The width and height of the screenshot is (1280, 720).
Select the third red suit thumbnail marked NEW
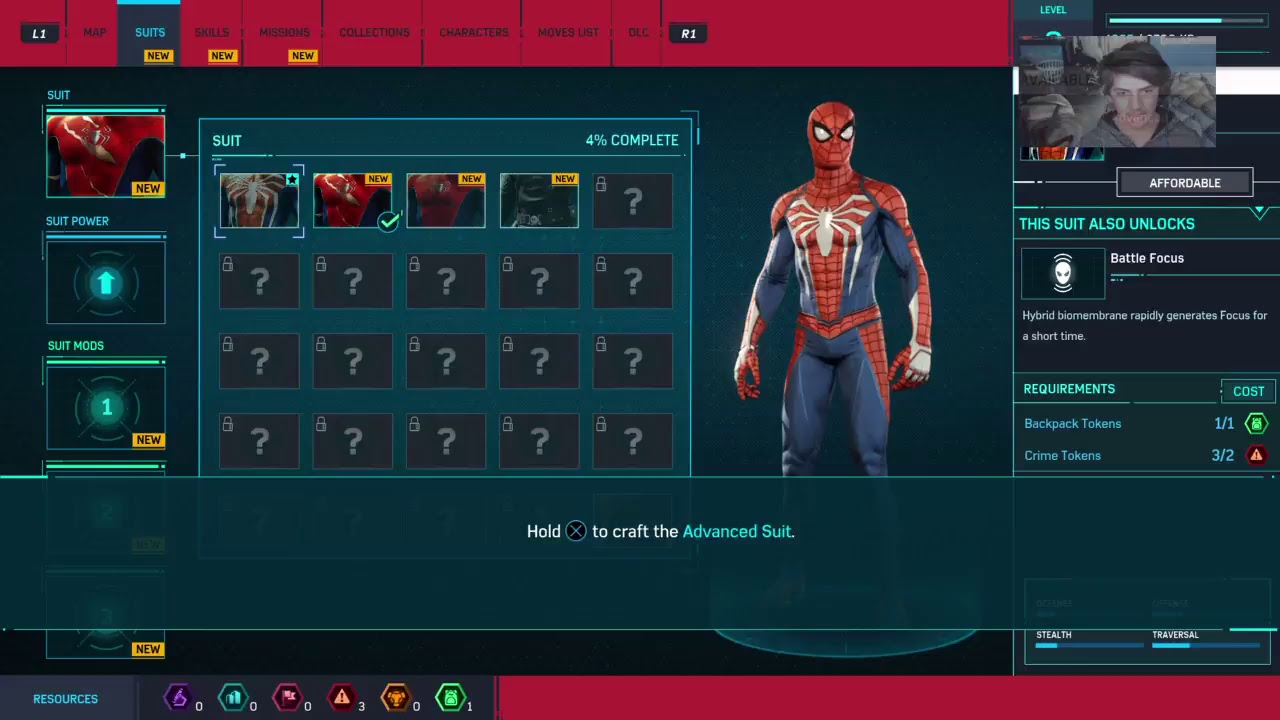(x=446, y=201)
